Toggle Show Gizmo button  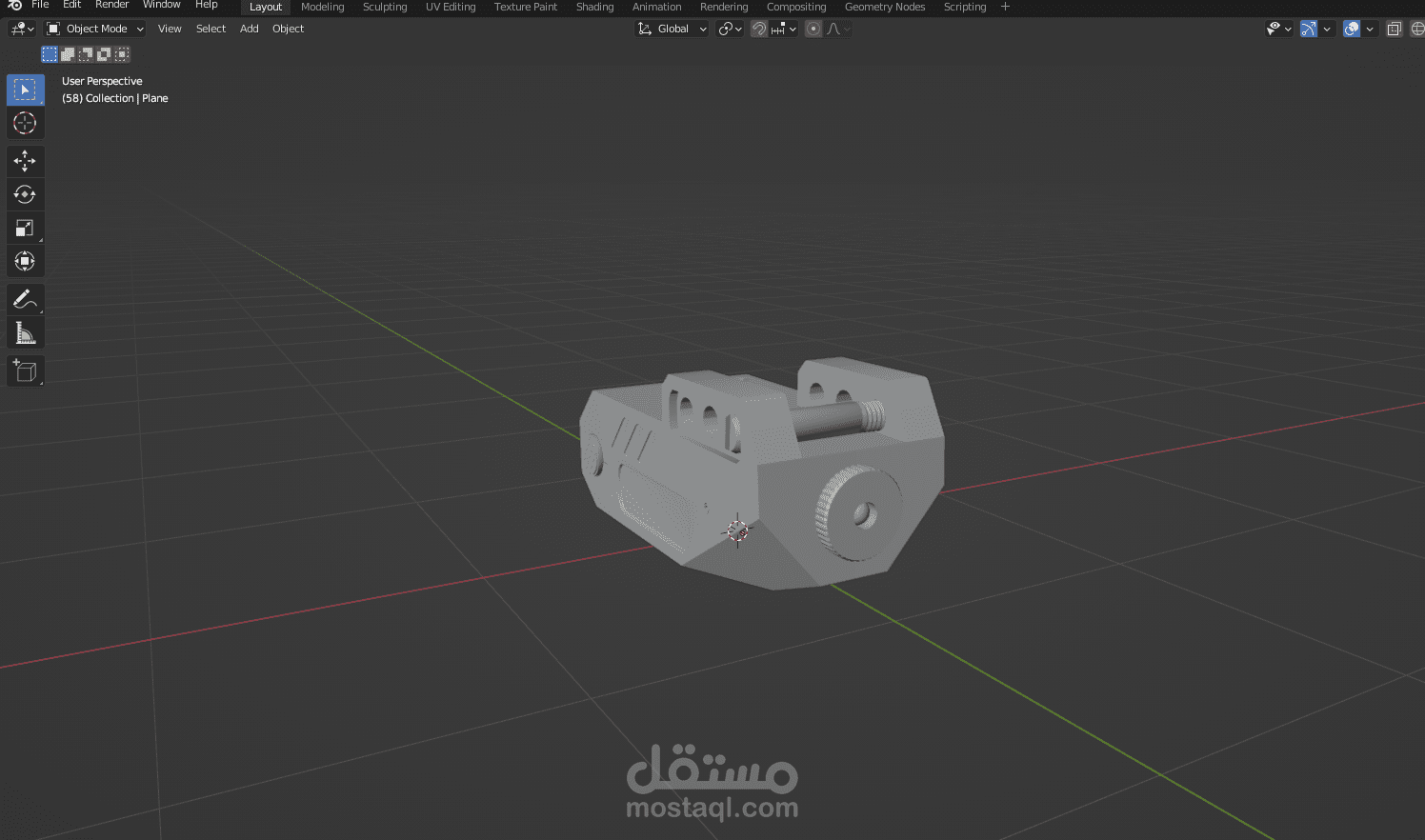click(1309, 29)
